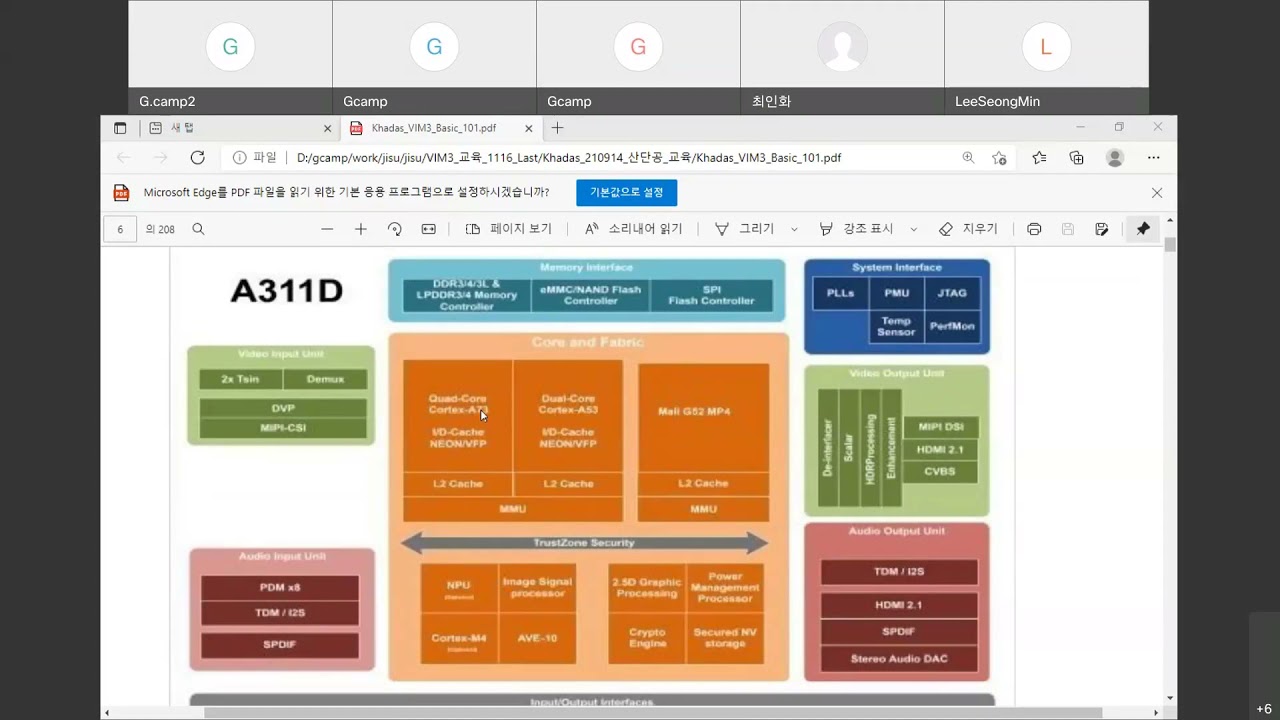Image resolution: width=1280 pixels, height=720 pixels.
Task: Click the Microsoft Edge PDF notification icon
Action: (121, 193)
